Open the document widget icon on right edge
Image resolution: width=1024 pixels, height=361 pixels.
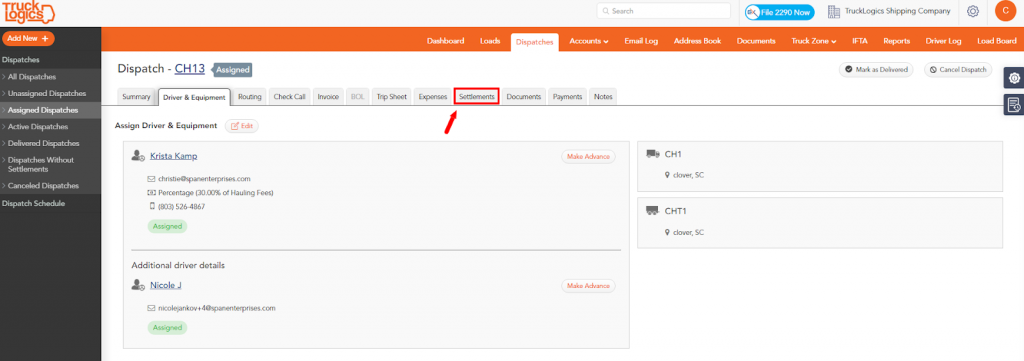coord(1014,104)
